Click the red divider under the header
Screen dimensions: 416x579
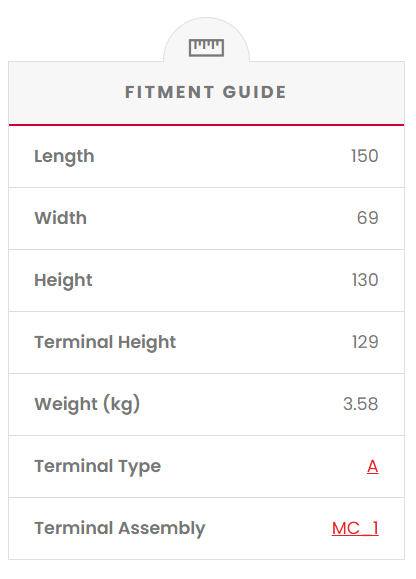pos(206,125)
